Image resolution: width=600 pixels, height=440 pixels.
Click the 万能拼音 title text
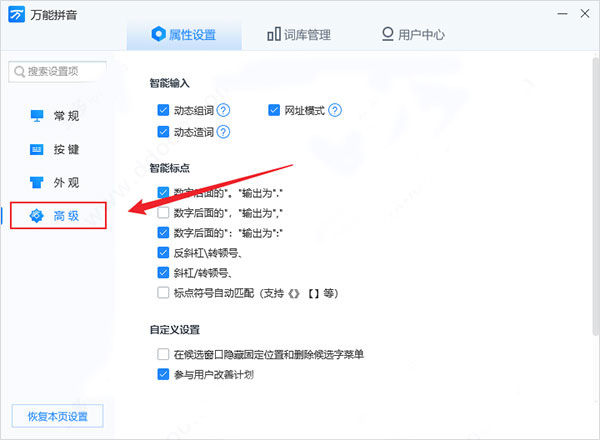[54, 15]
